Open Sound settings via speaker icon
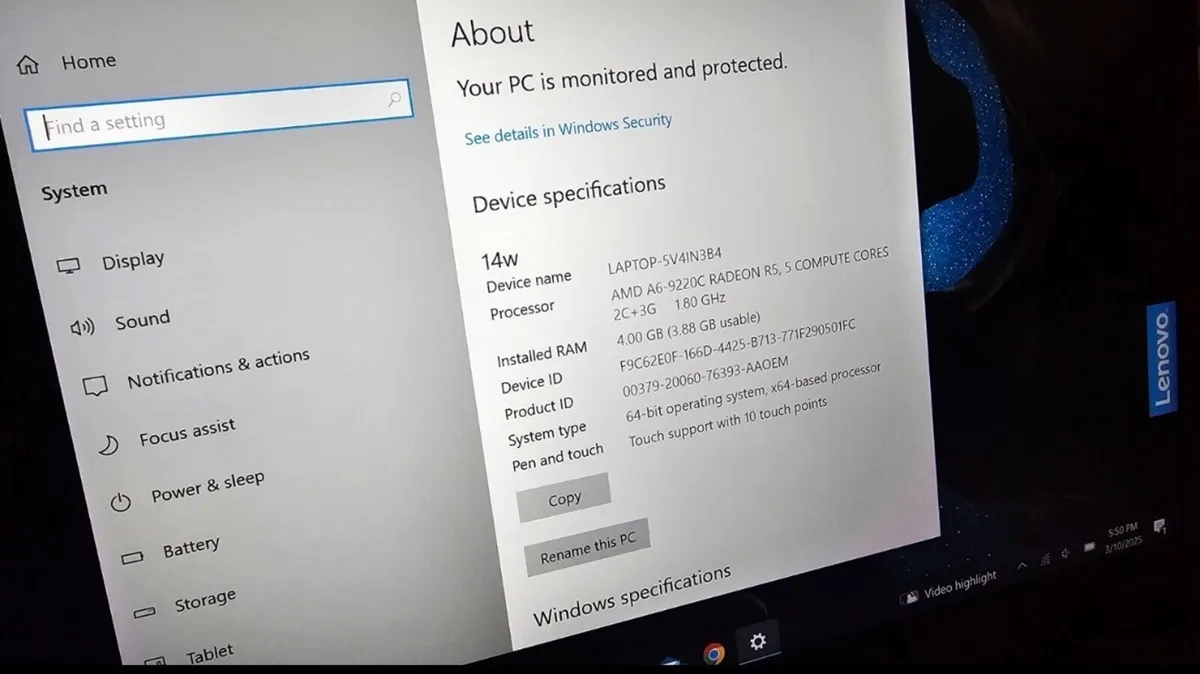The height and width of the screenshot is (674, 1200). (x=82, y=326)
